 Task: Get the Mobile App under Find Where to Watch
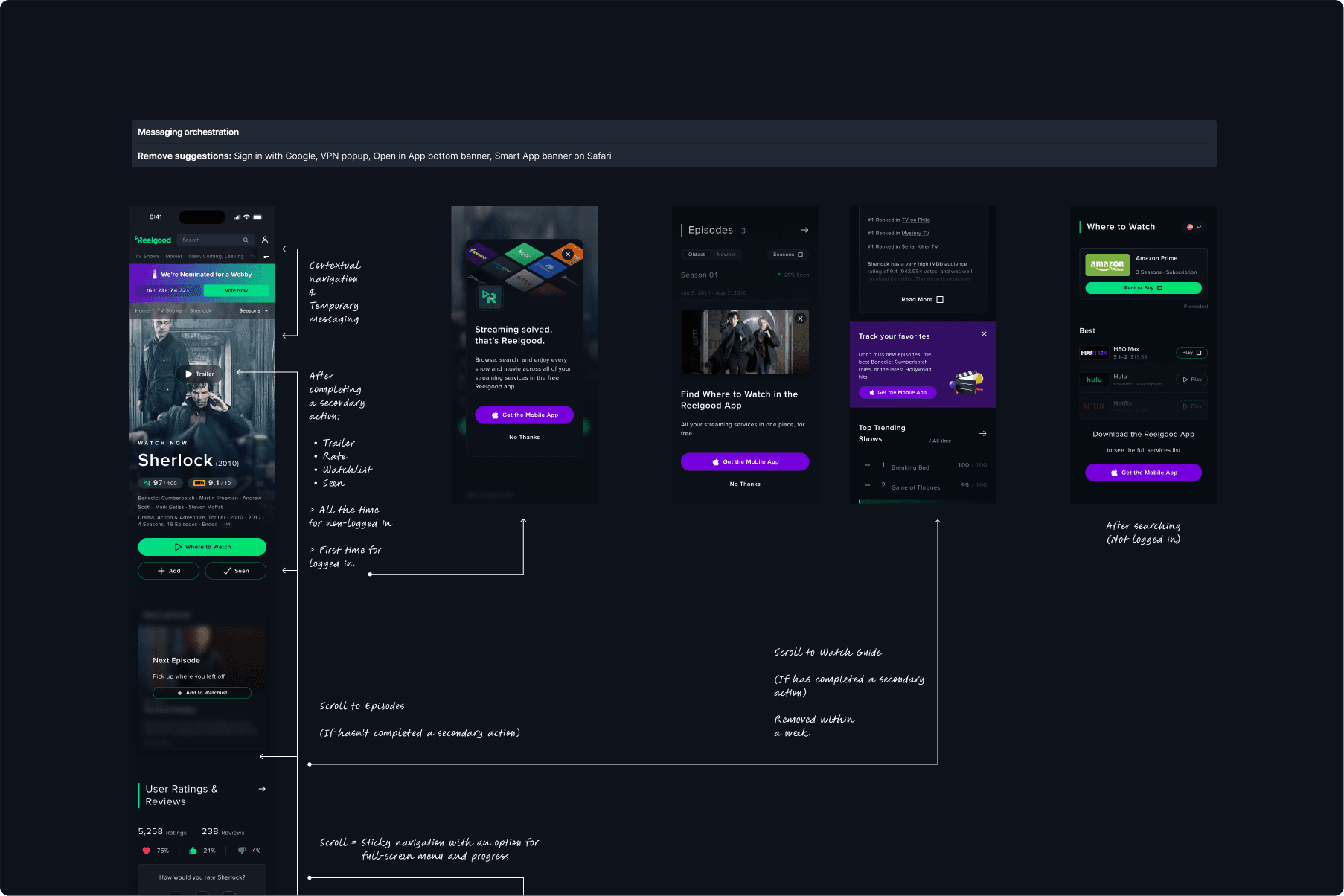745,462
